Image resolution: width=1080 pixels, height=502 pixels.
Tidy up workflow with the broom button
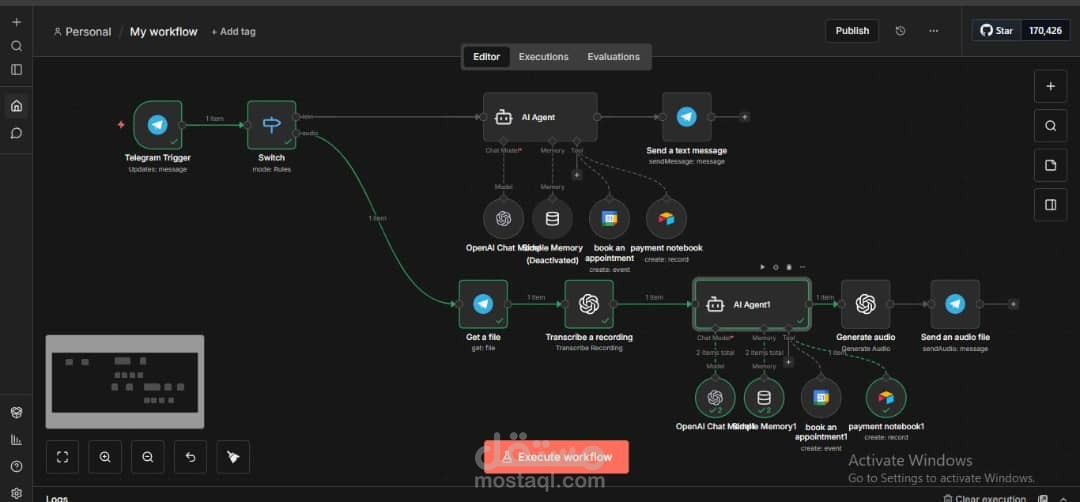click(233, 457)
